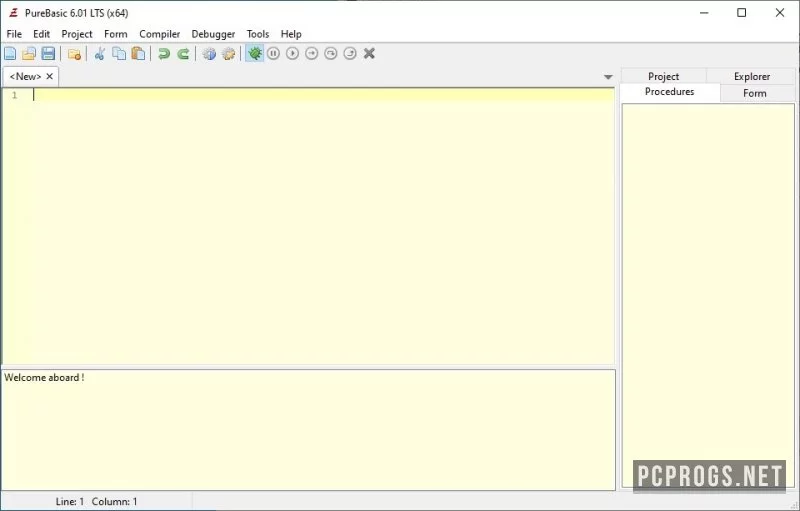Click the close file folder icon
The image size is (800, 511).
74,54
